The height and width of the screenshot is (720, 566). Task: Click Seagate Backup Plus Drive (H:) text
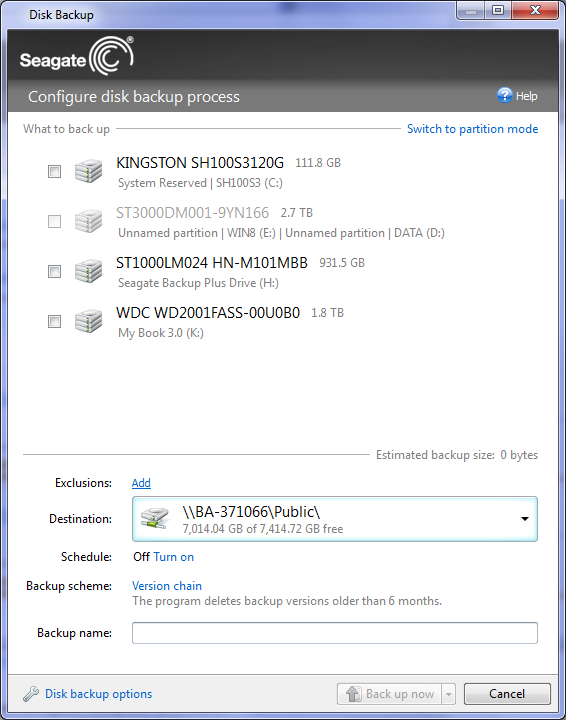click(198, 283)
